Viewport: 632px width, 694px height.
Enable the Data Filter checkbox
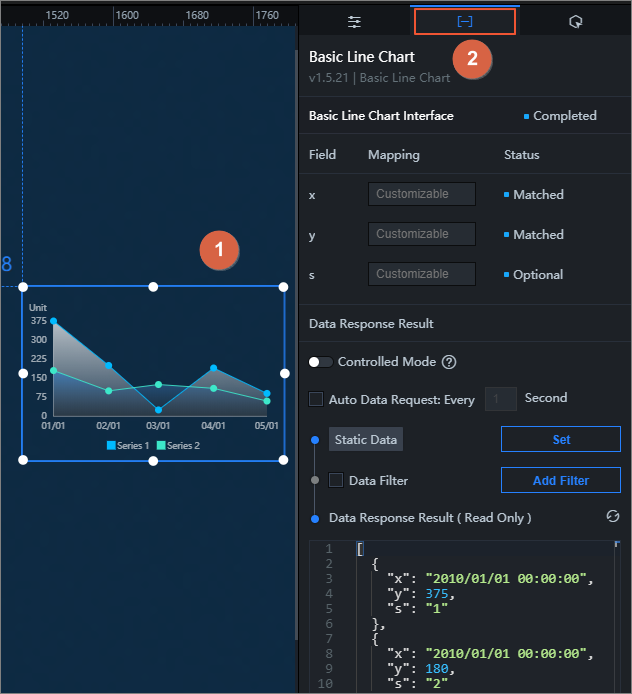click(335, 480)
